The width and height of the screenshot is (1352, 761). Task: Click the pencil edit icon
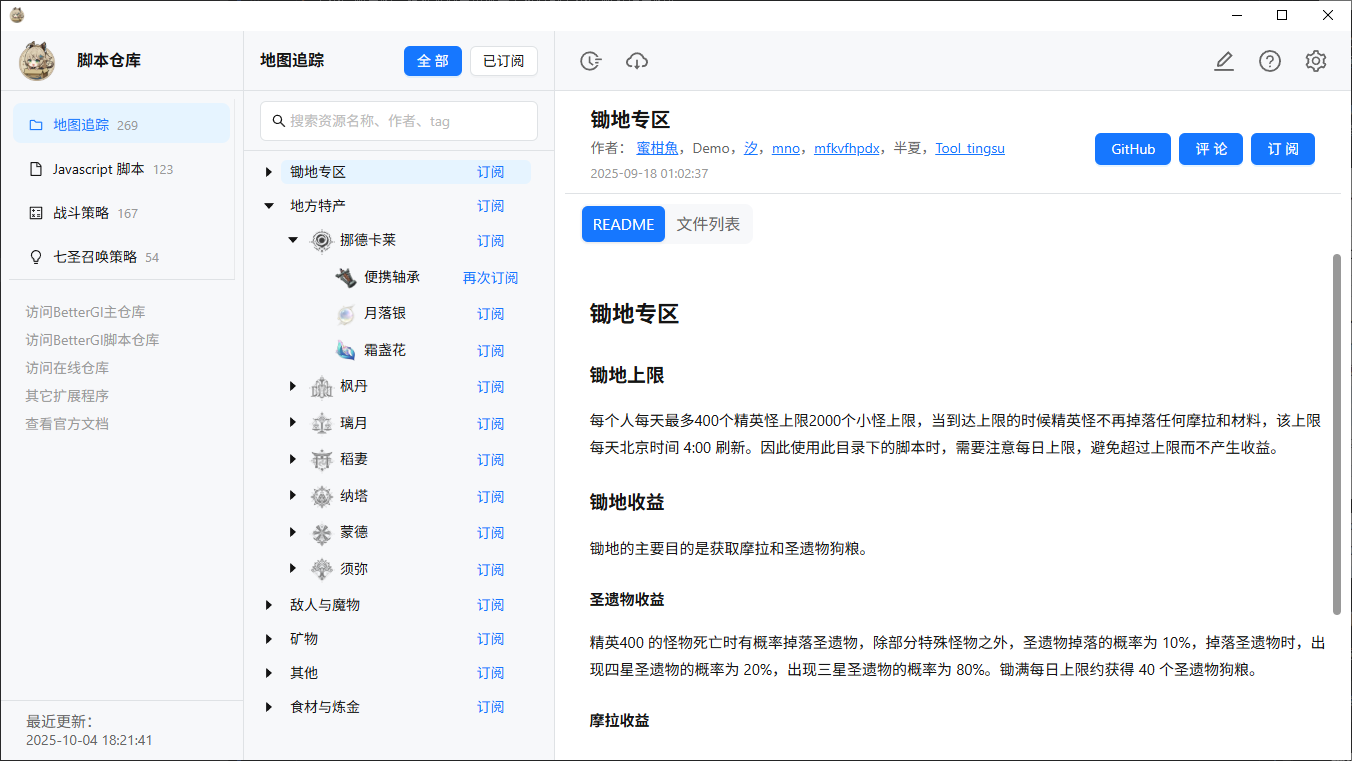point(1224,60)
